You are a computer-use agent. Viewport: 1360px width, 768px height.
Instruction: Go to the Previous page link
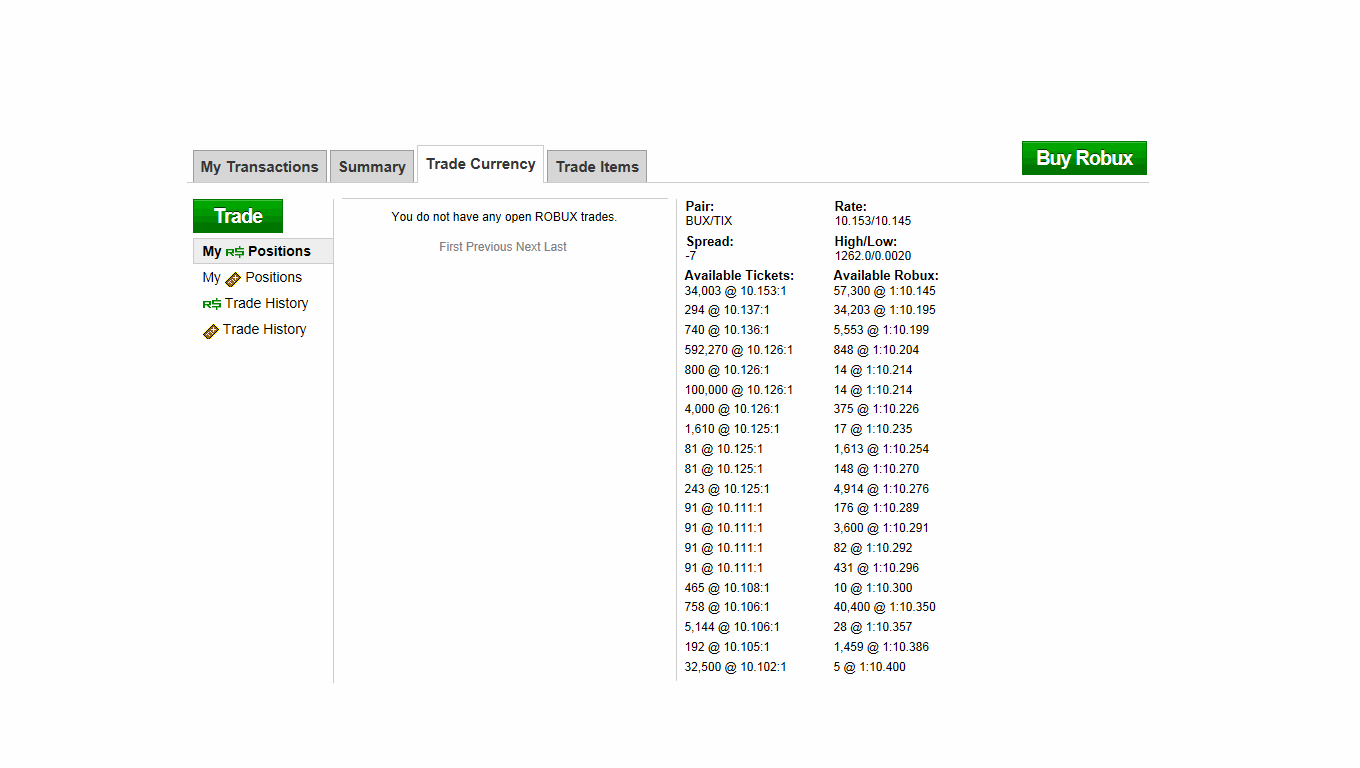click(x=489, y=247)
